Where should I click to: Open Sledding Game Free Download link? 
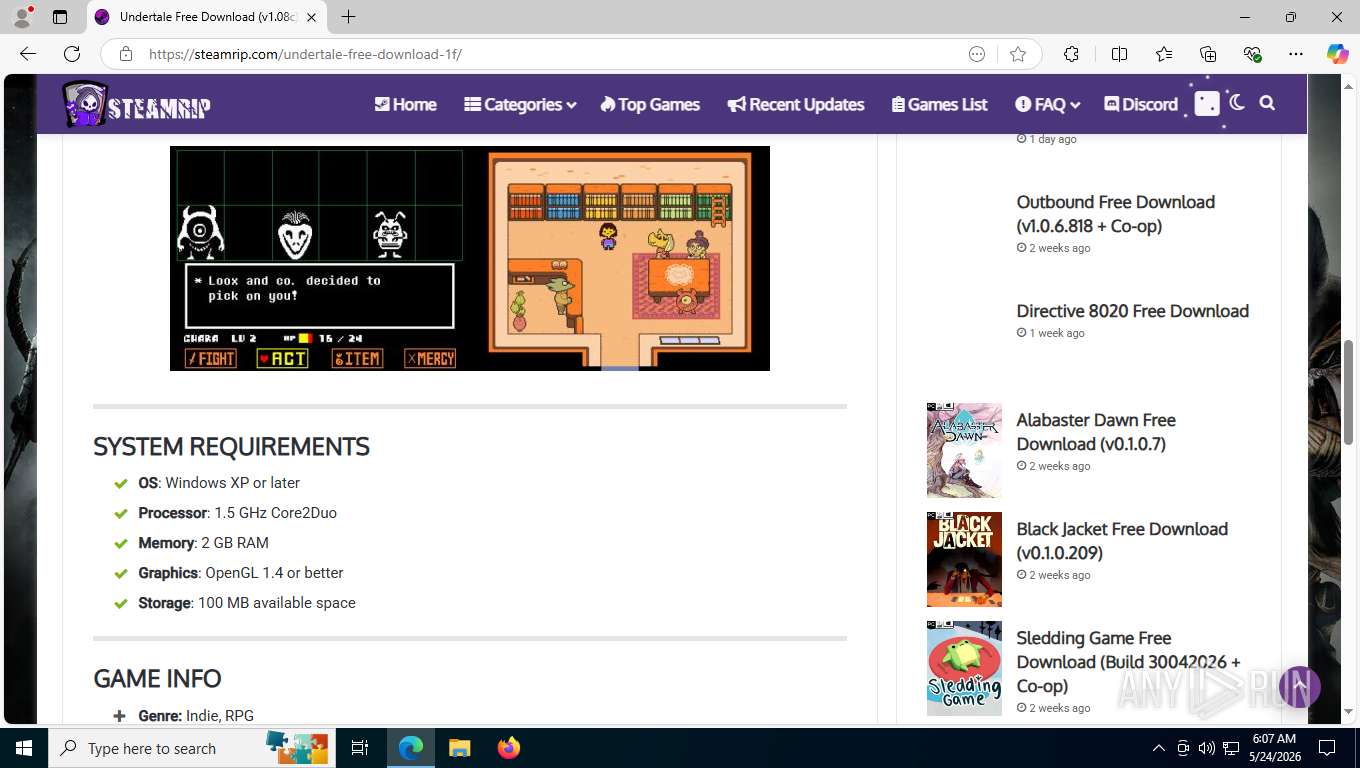tap(1129, 662)
